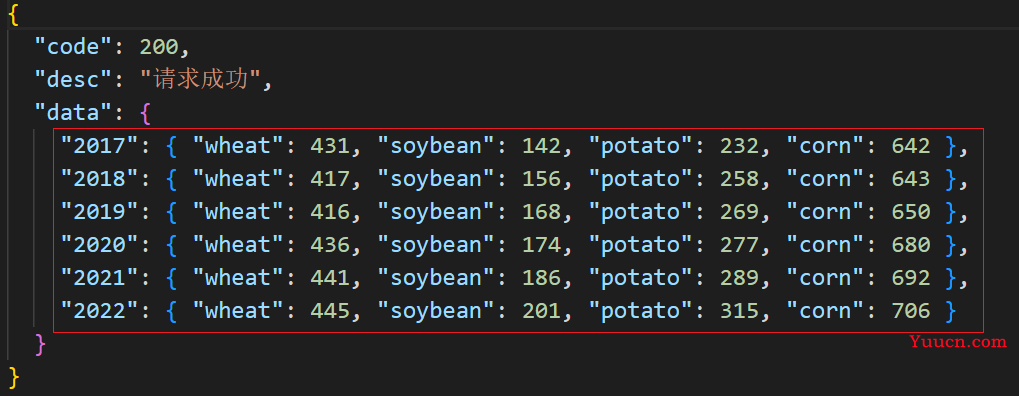Click corn value 680 in 2020 row
The height and width of the screenshot is (396, 1019).
point(911,245)
